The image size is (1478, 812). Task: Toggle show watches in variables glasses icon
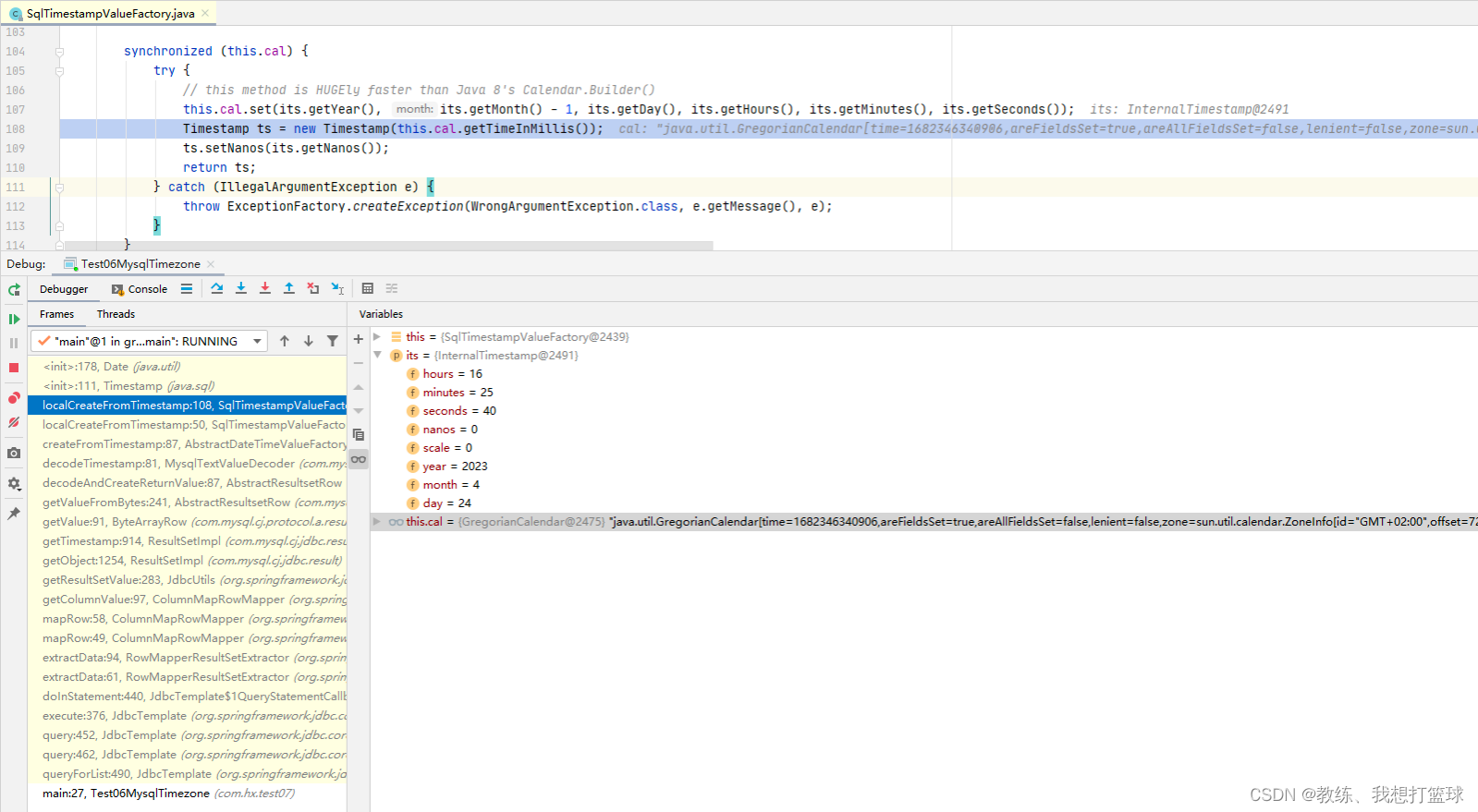coord(359,459)
